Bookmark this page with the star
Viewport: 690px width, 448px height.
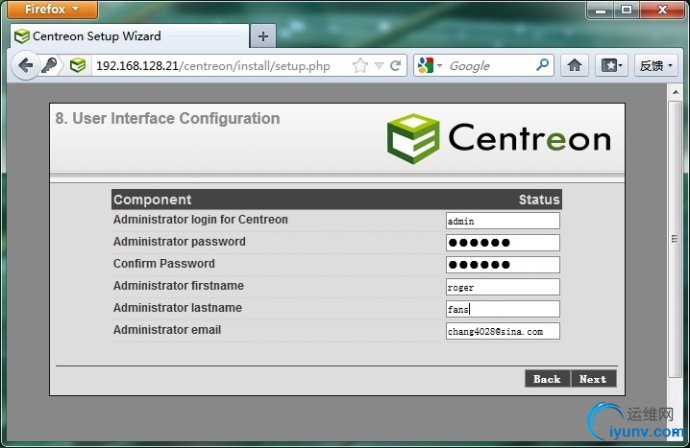(x=360, y=66)
